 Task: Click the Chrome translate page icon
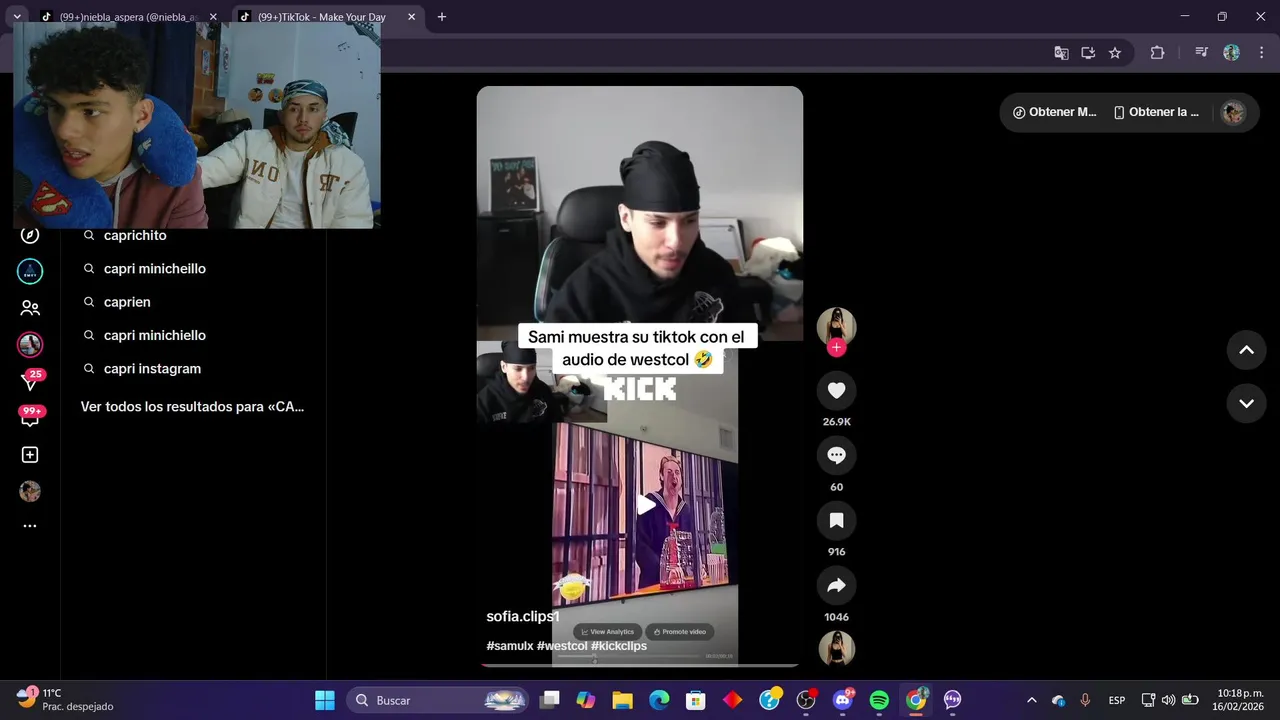pyautogui.click(x=1062, y=53)
